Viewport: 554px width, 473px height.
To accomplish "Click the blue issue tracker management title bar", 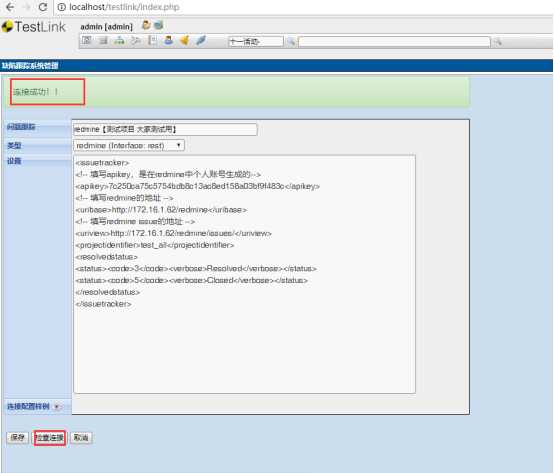I will pos(276,66).
